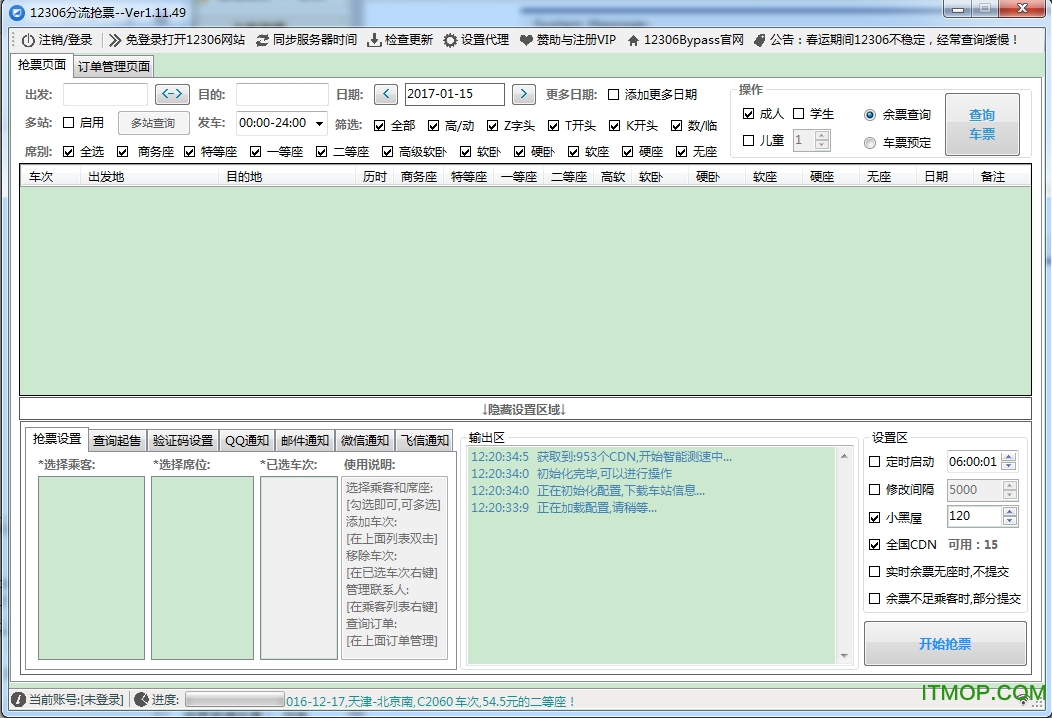Click the sync server time icon
This screenshot has height=718, width=1052.
click(262, 40)
